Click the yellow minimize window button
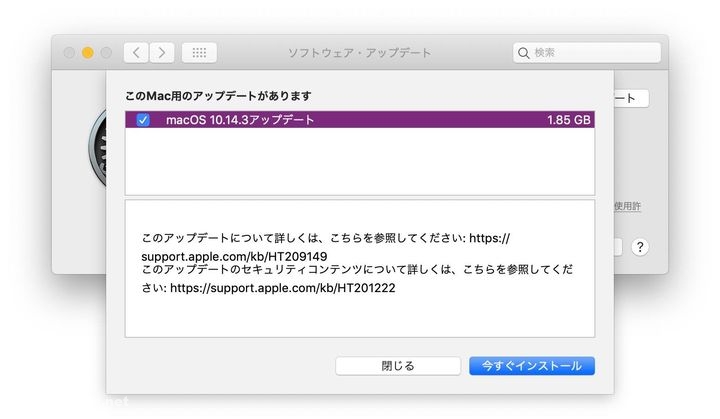Image resolution: width=720 pixels, height=419 pixels. 87,52
